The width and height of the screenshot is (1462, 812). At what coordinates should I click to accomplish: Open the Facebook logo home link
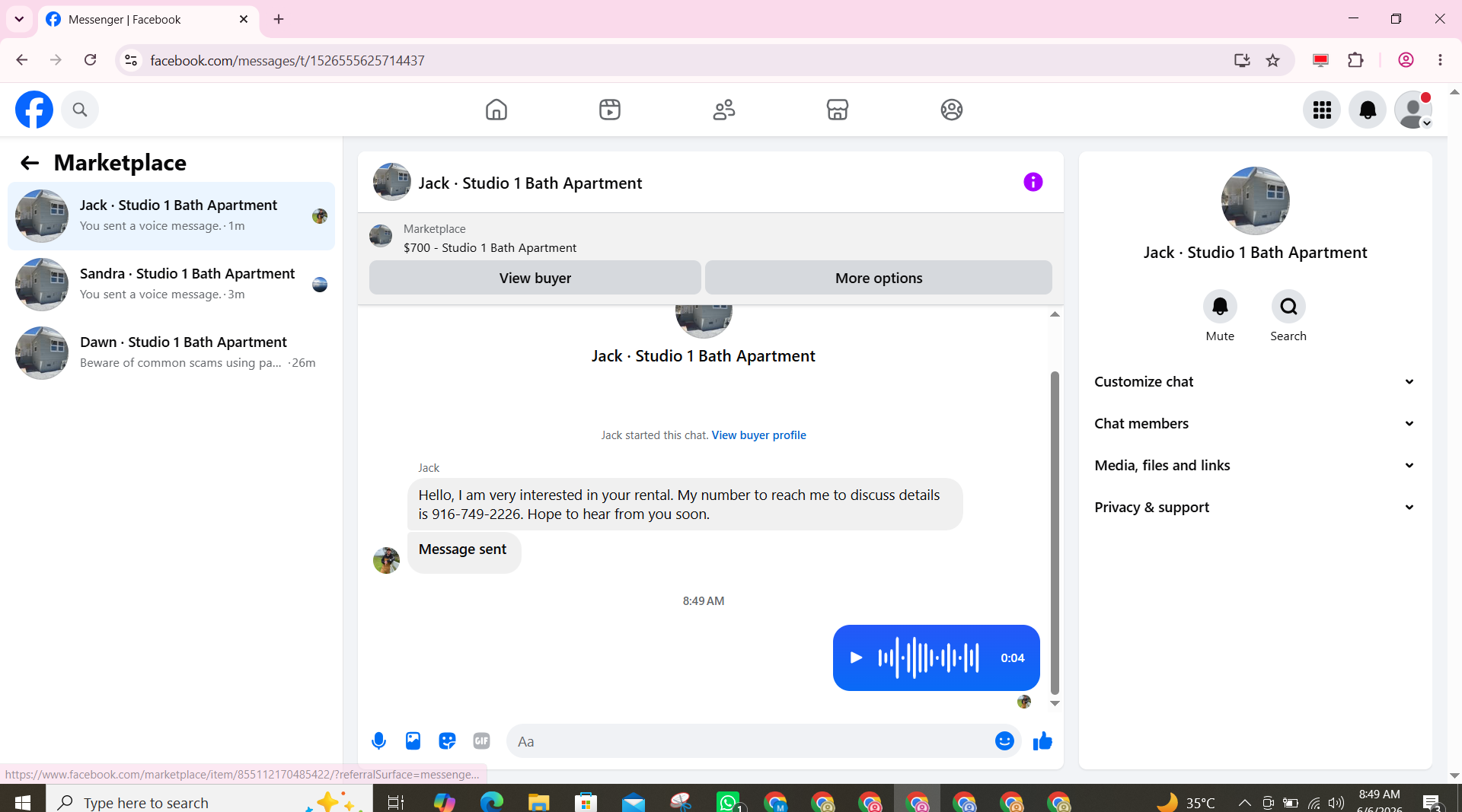coord(34,110)
